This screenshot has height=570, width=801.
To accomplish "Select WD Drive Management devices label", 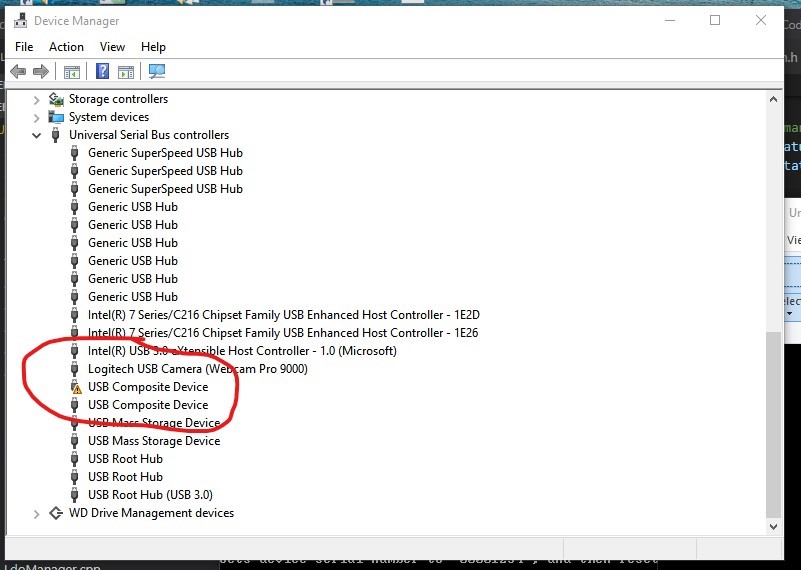I will point(151,513).
